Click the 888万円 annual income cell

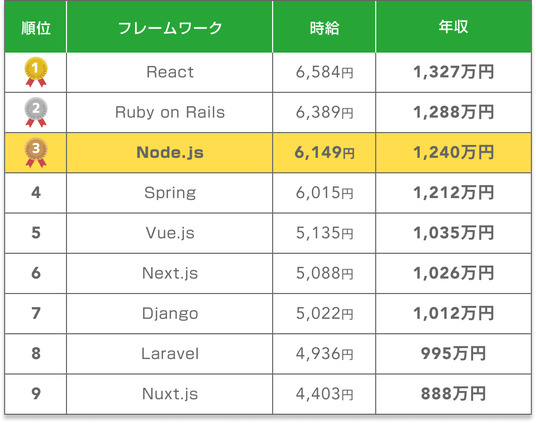coord(453,394)
